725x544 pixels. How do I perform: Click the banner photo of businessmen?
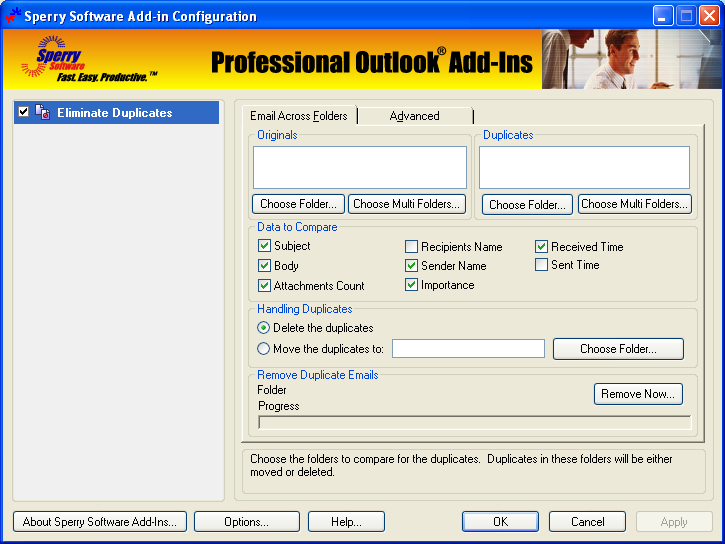tap(632, 59)
